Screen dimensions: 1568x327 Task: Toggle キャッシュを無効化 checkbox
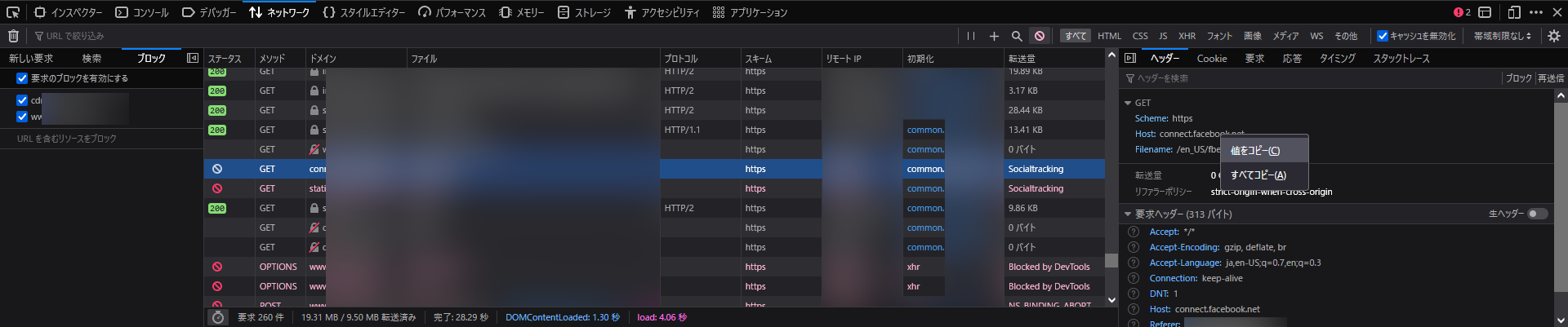[x=1383, y=36]
